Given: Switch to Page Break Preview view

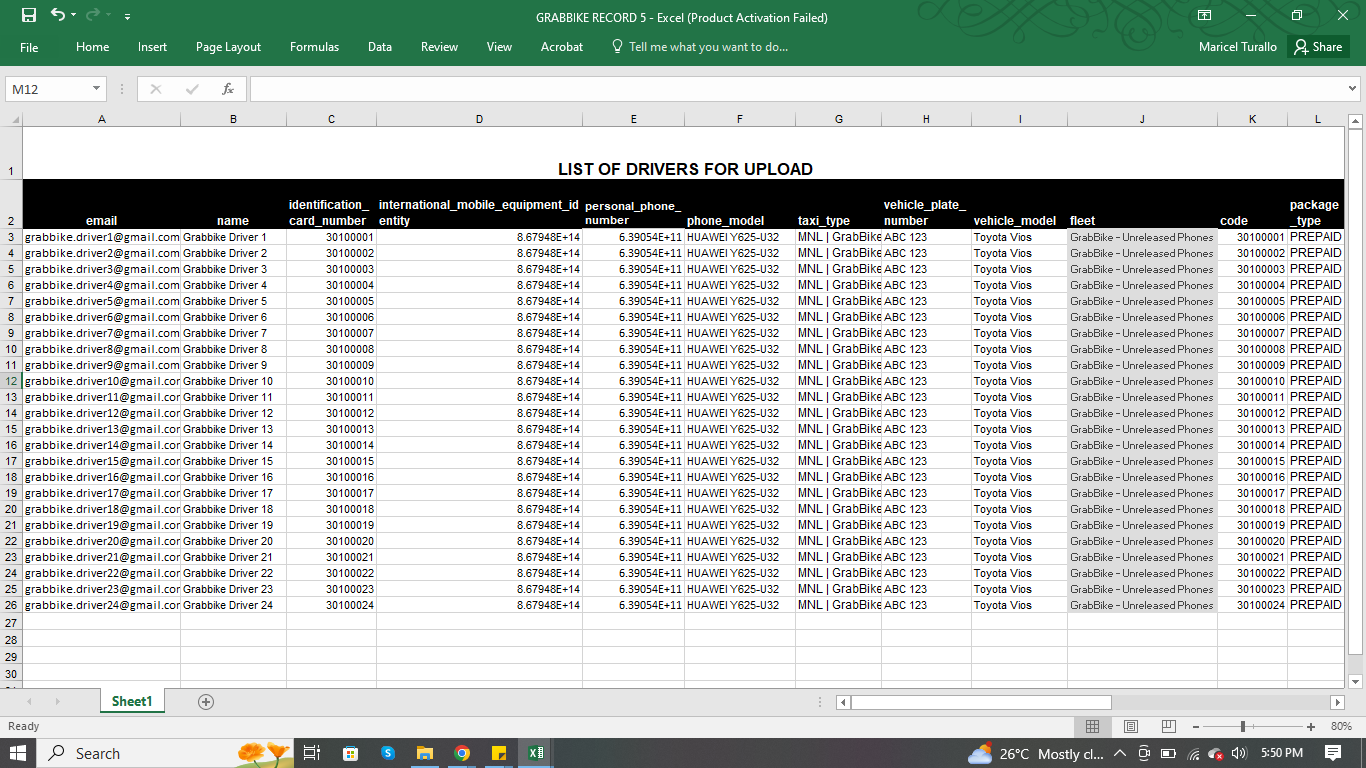Looking at the screenshot, I should tap(1169, 726).
